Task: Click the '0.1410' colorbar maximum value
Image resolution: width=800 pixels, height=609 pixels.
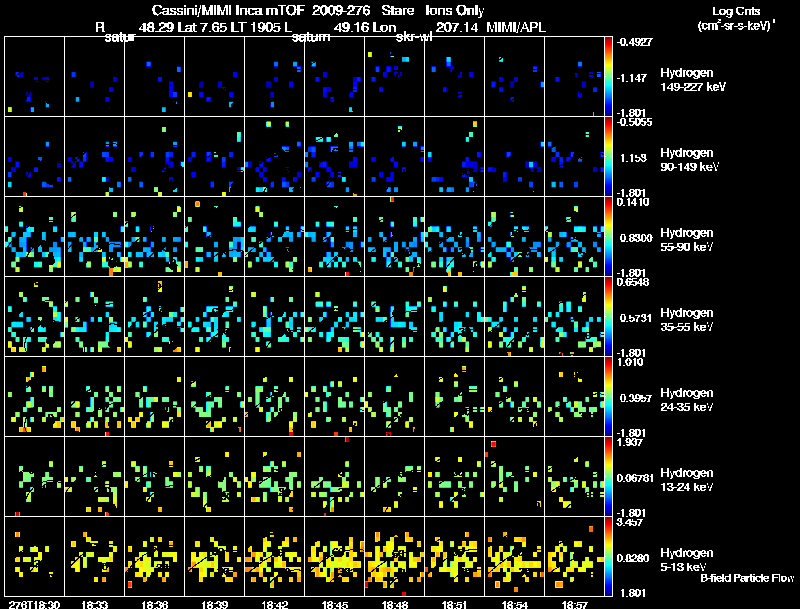Action: tap(633, 202)
